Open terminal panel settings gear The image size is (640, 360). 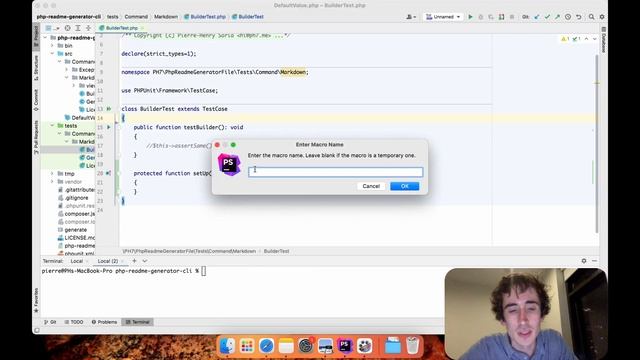[x=584, y=261]
